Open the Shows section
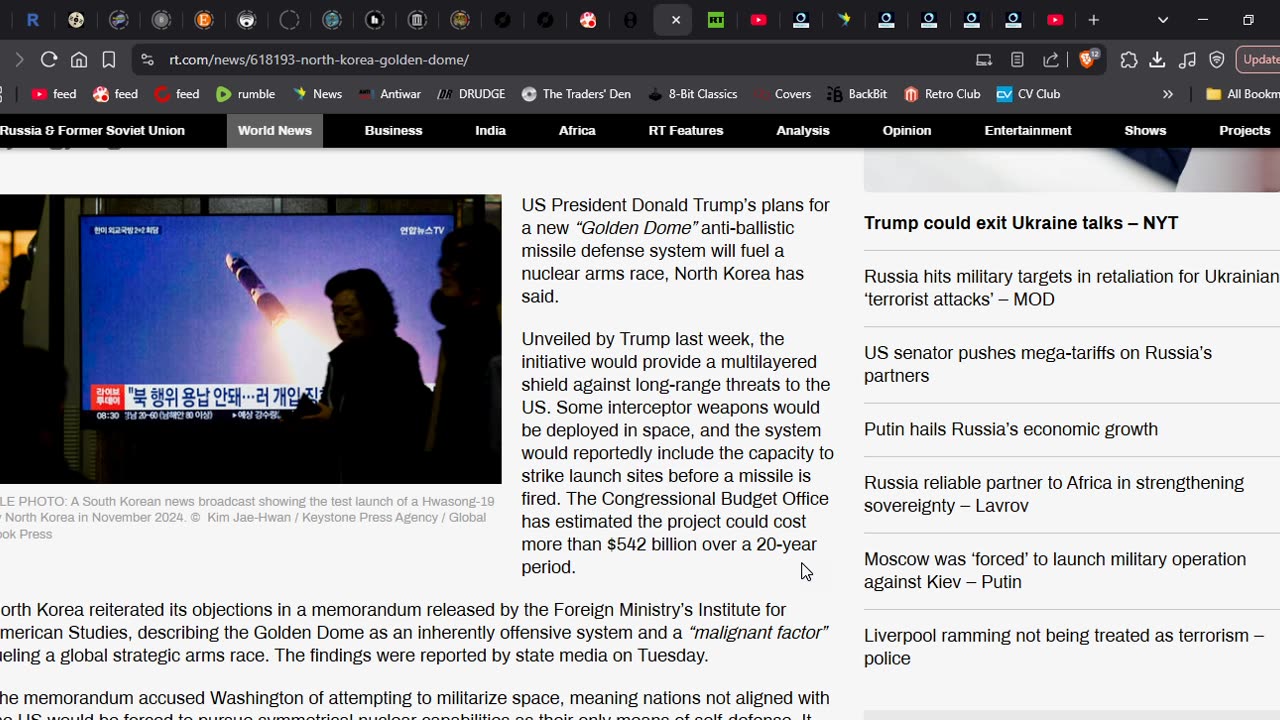The width and height of the screenshot is (1280, 720). point(1145,131)
